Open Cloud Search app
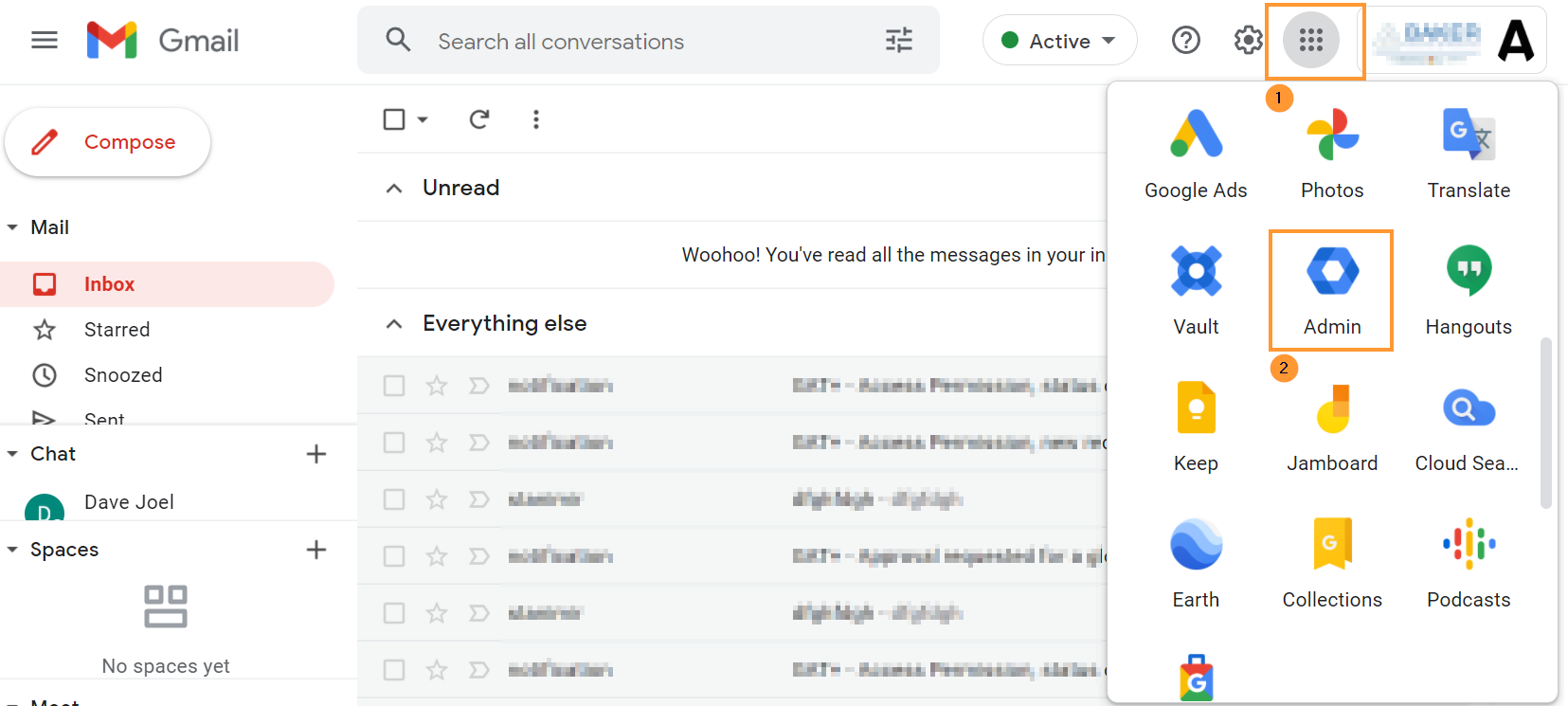 pos(1468,426)
